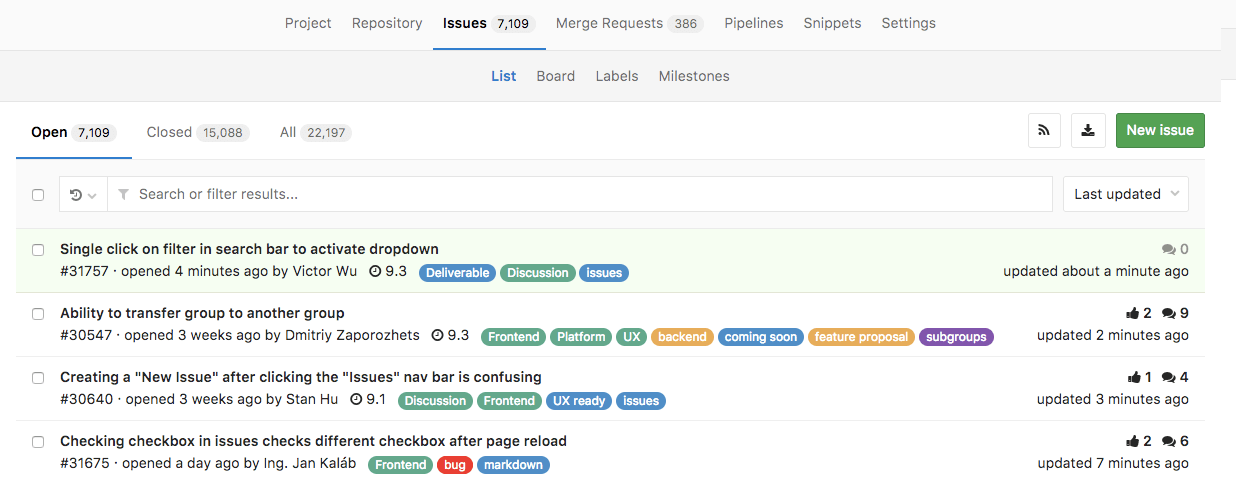Click thumbs-up icon on the checkbox reload issue

pyautogui.click(x=1133, y=441)
